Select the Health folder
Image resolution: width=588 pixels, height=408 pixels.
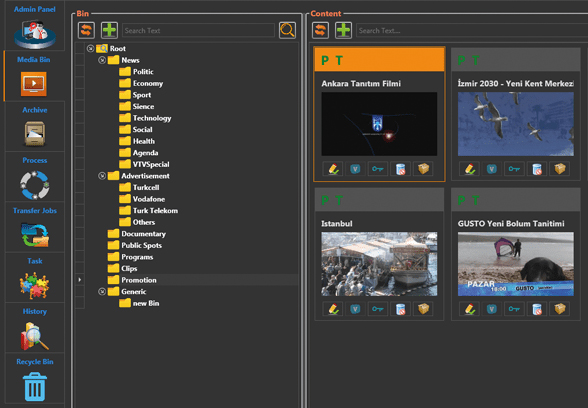coord(137,141)
